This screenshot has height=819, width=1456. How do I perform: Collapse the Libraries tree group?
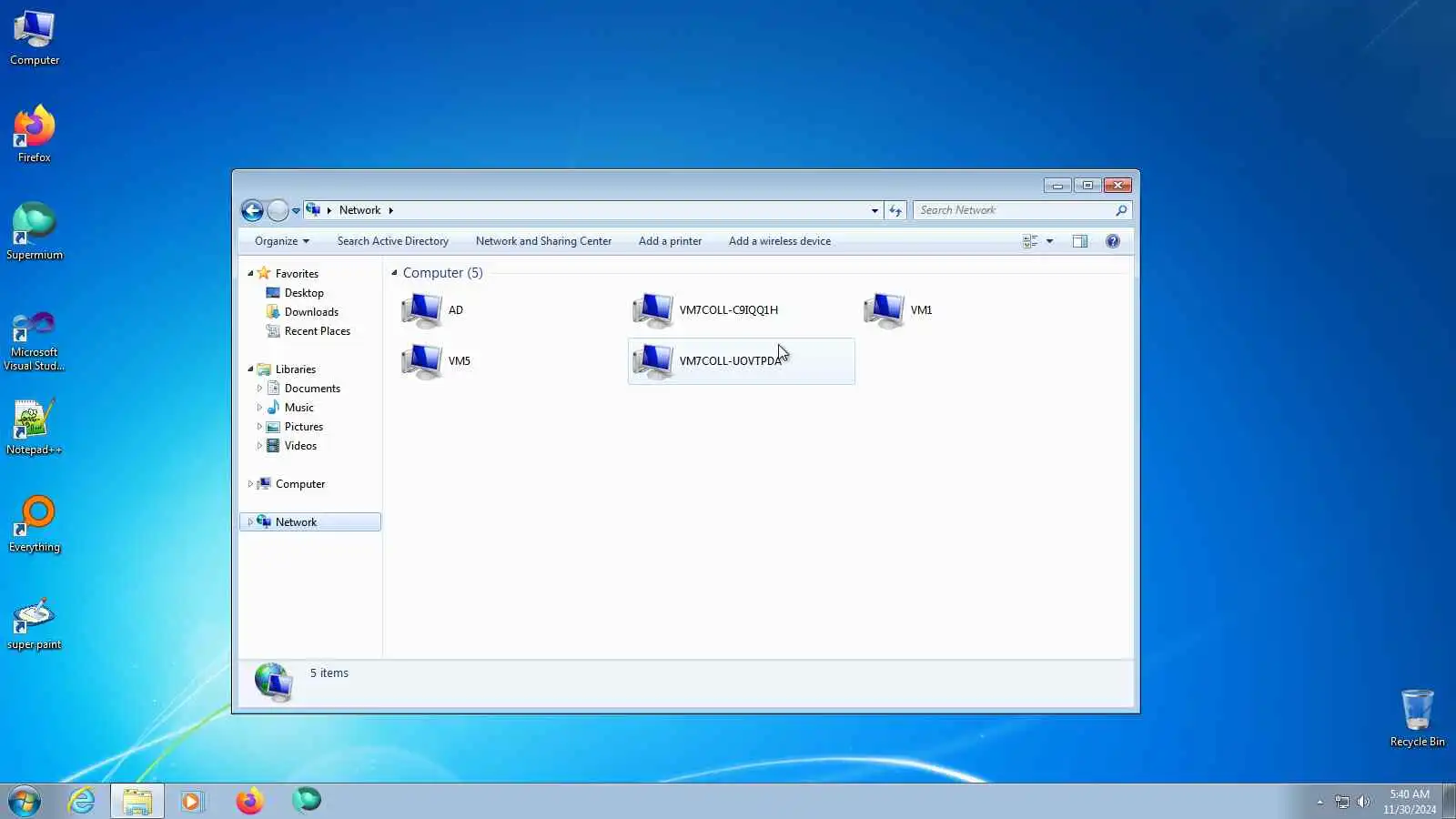coord(250,369)
